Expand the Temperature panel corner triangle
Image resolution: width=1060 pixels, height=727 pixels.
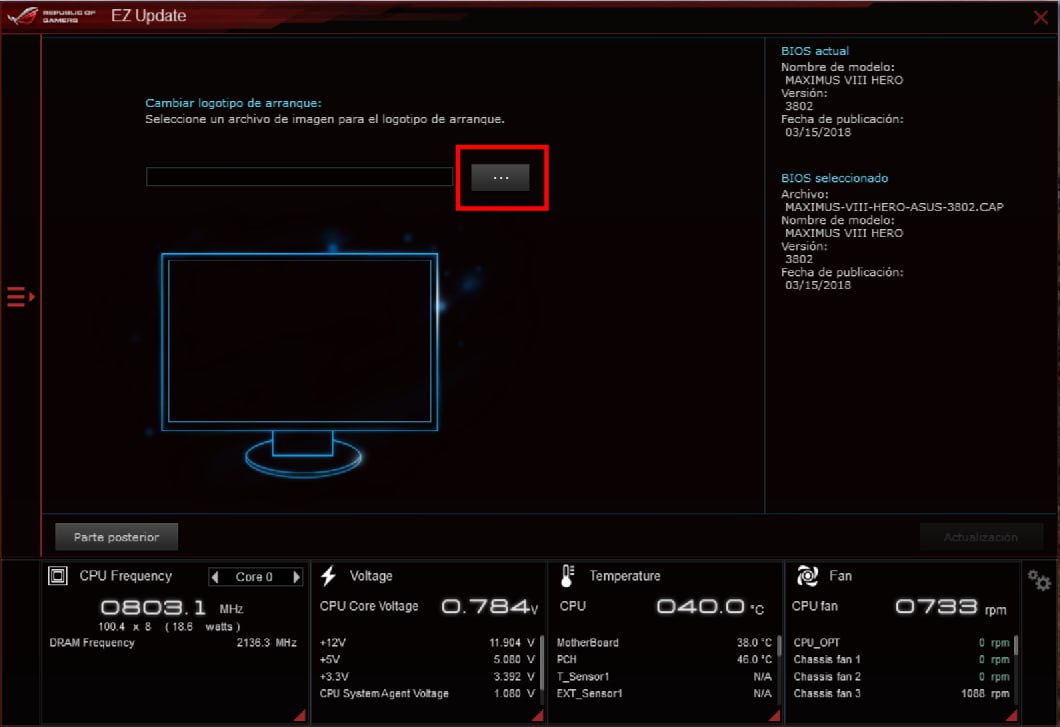775,715
